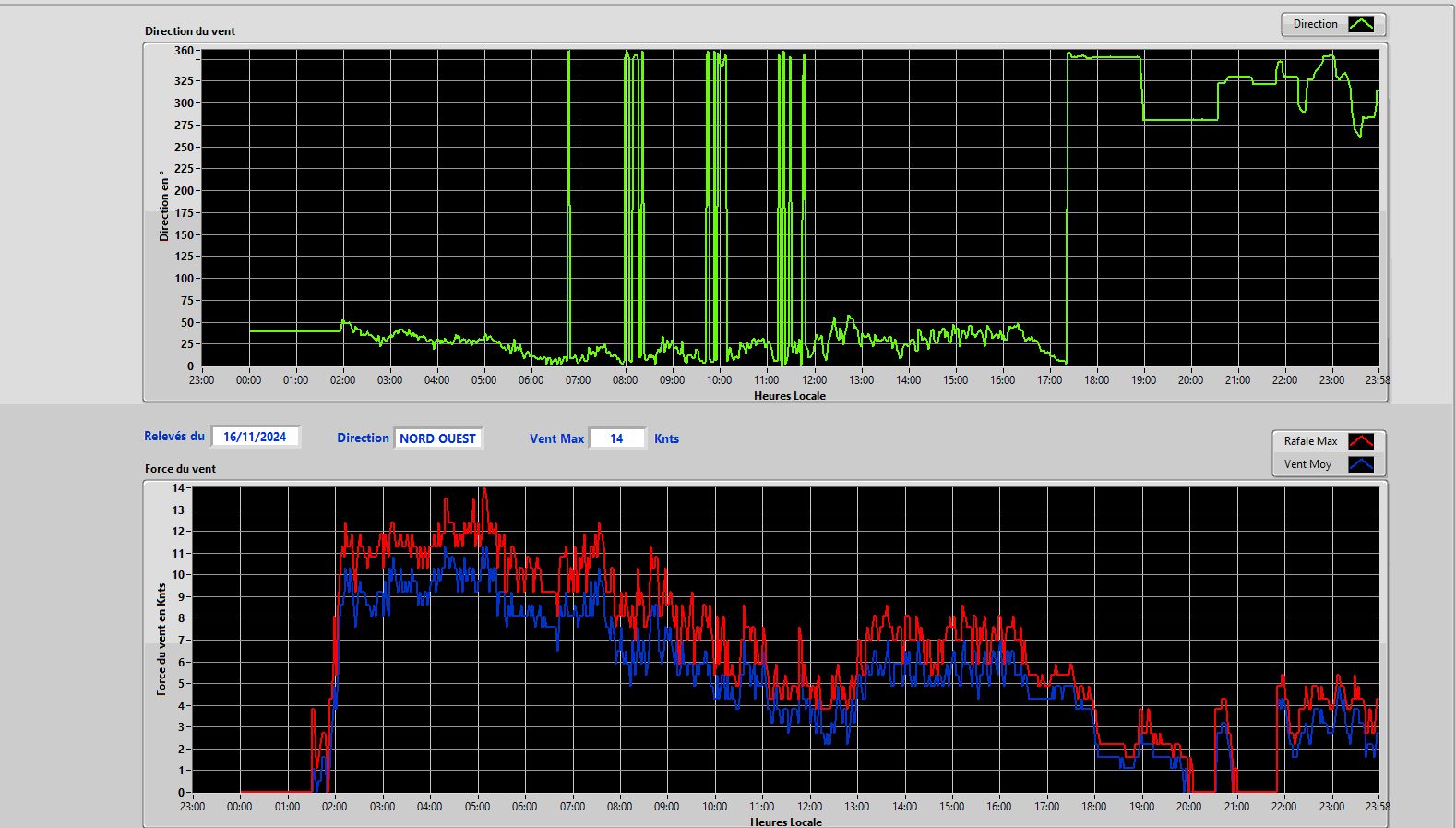Screen dimensions: 1456x828
Task: Click the 'Direction en °' axis label
Action: [x=164, y=206]
